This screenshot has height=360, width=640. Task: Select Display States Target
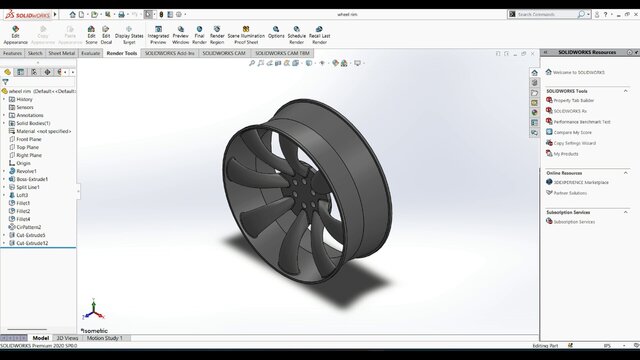(129, 35)
